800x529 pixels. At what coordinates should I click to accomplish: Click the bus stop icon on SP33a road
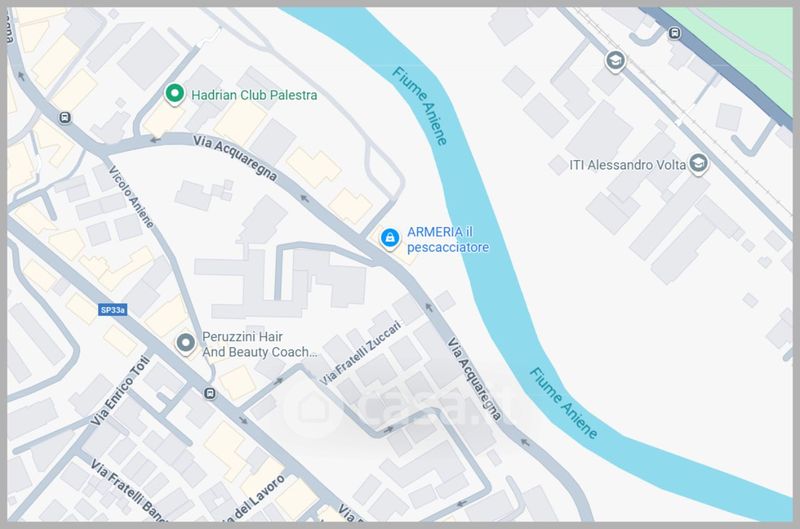point(210,393)
